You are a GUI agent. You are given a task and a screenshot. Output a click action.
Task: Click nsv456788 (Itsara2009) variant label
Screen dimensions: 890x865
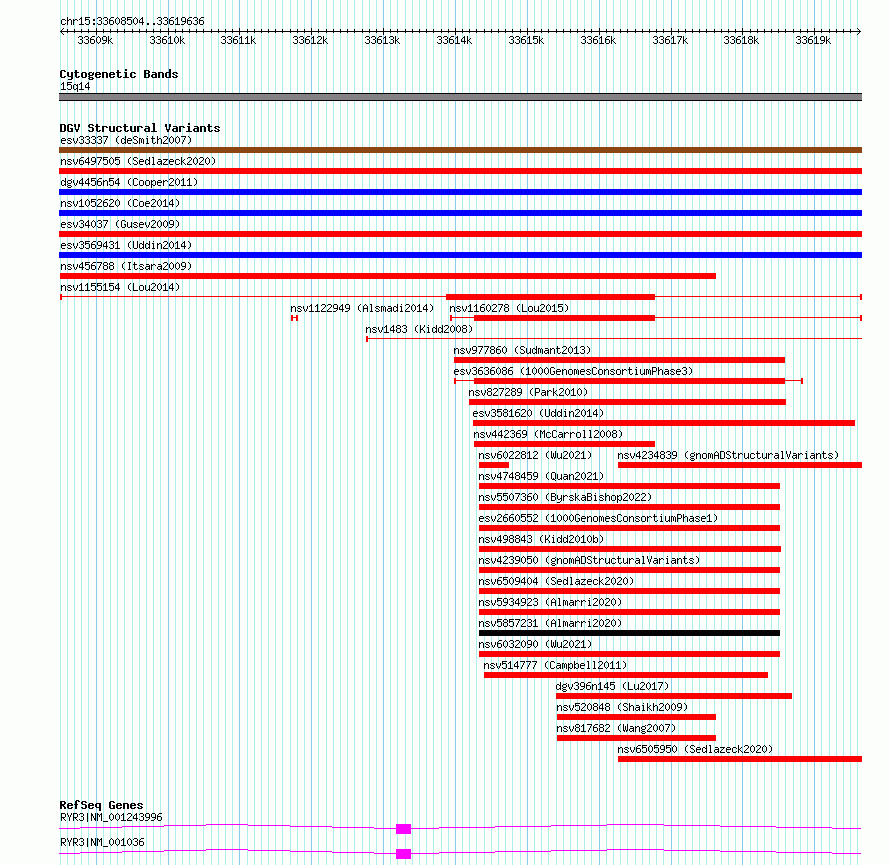click(126, 266)
